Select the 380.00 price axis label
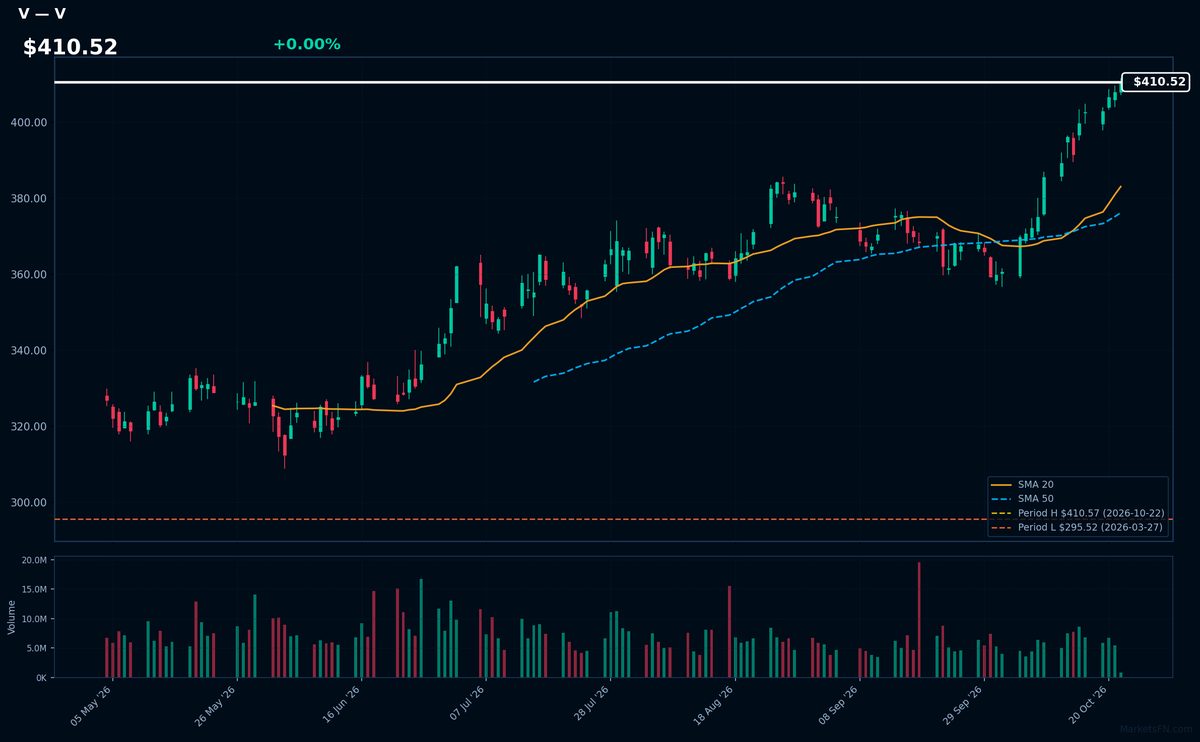This screenshot has width=1200, height=742. (28, 199)
